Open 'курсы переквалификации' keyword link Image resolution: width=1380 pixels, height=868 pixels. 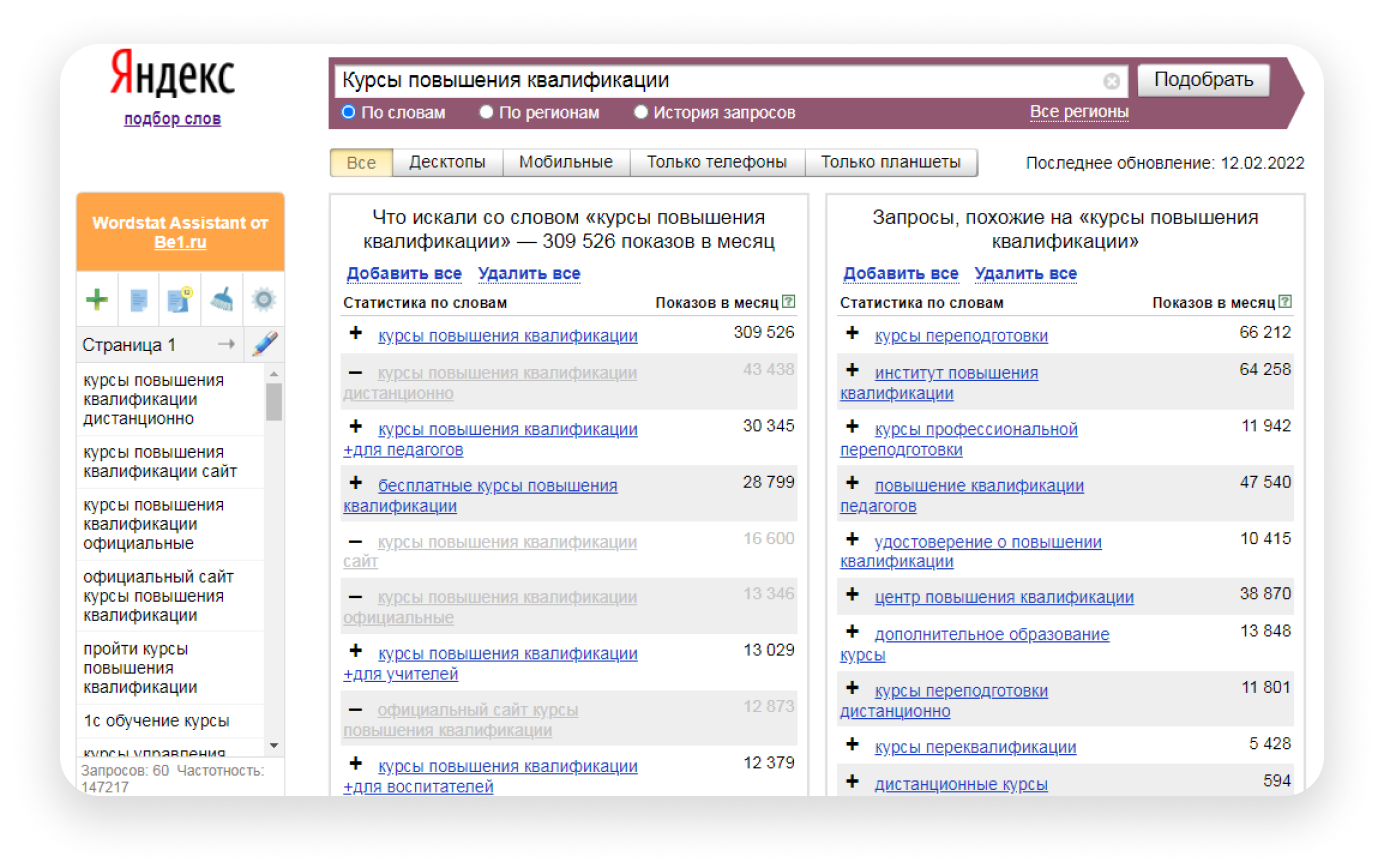coord(975,747)
